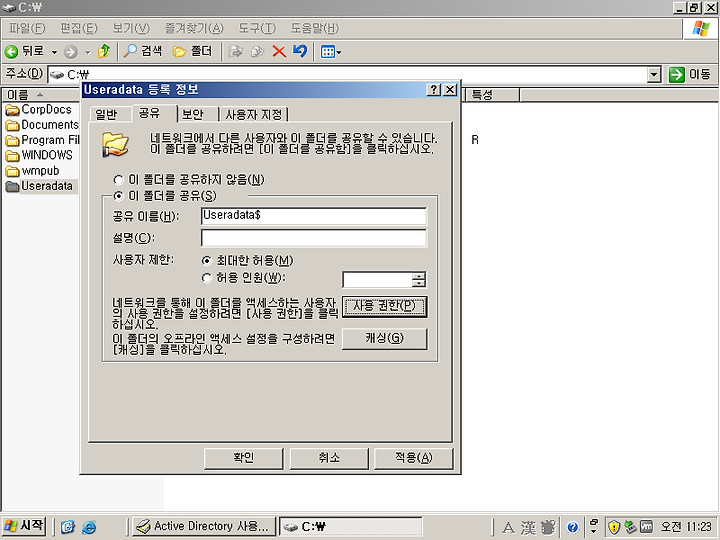Click the Go (이동) button

[x=690, y=74]
